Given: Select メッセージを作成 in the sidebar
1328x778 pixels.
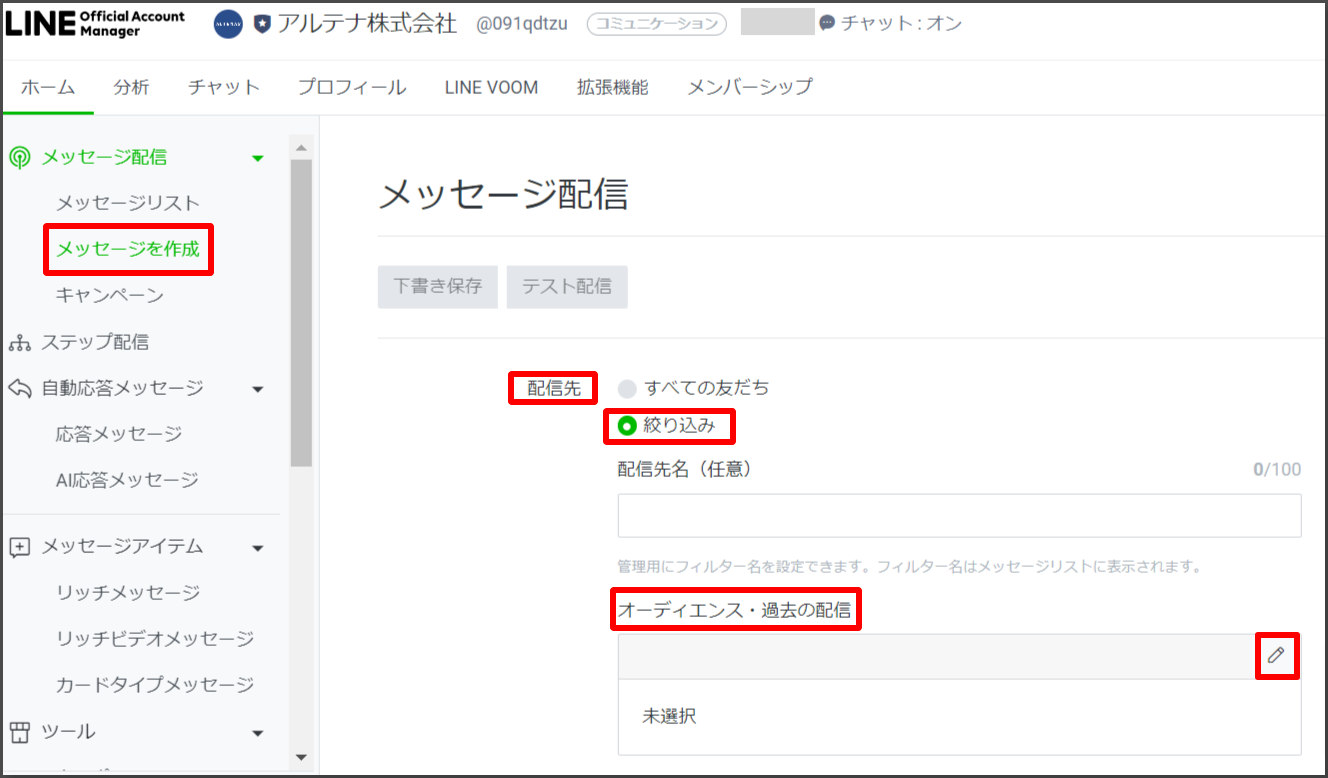Looking at the screenshot, I should click(x=128, y=249).
